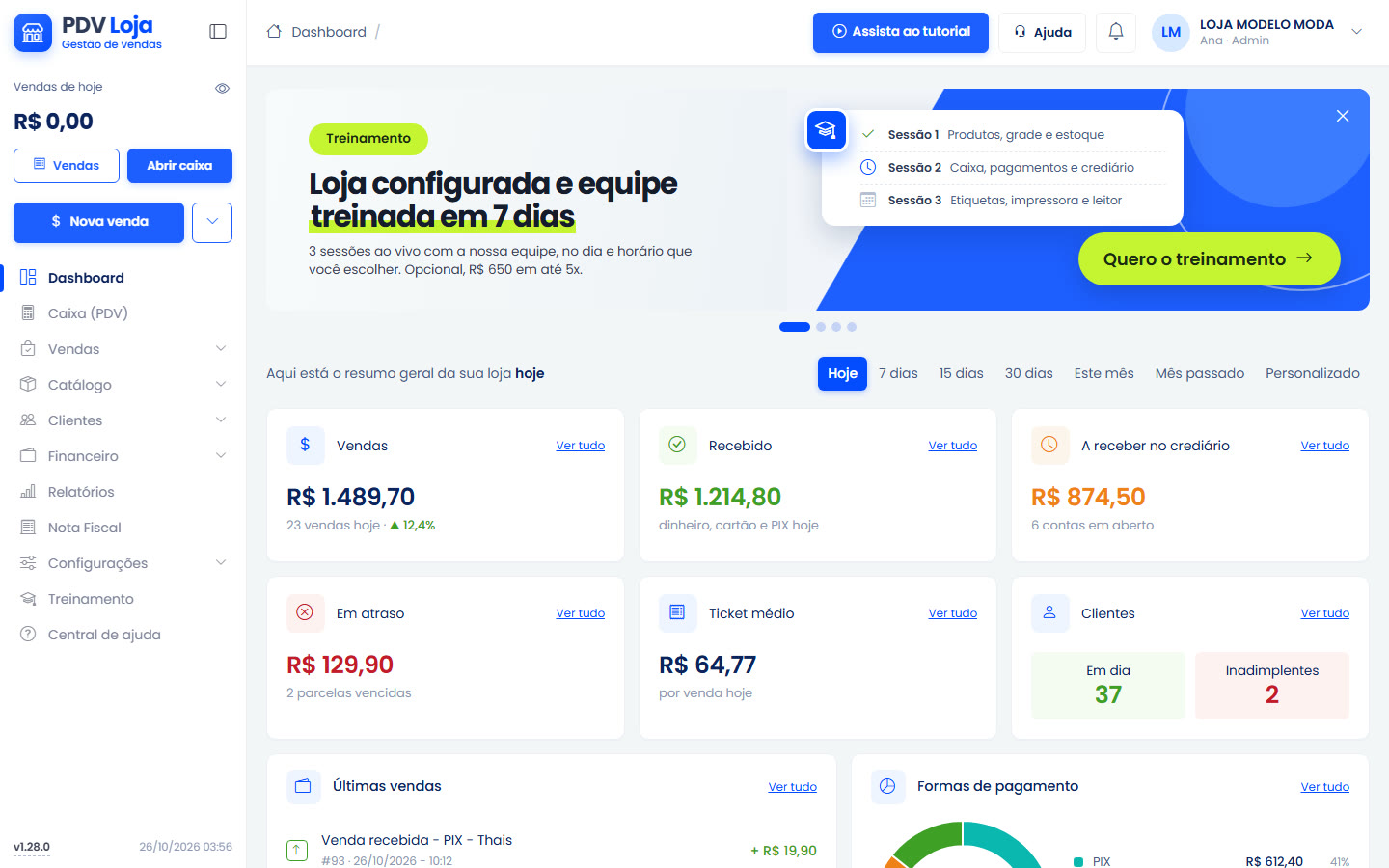
Task: Click Ver tudo on Formas de pagamento
Action: point(1325,787)
